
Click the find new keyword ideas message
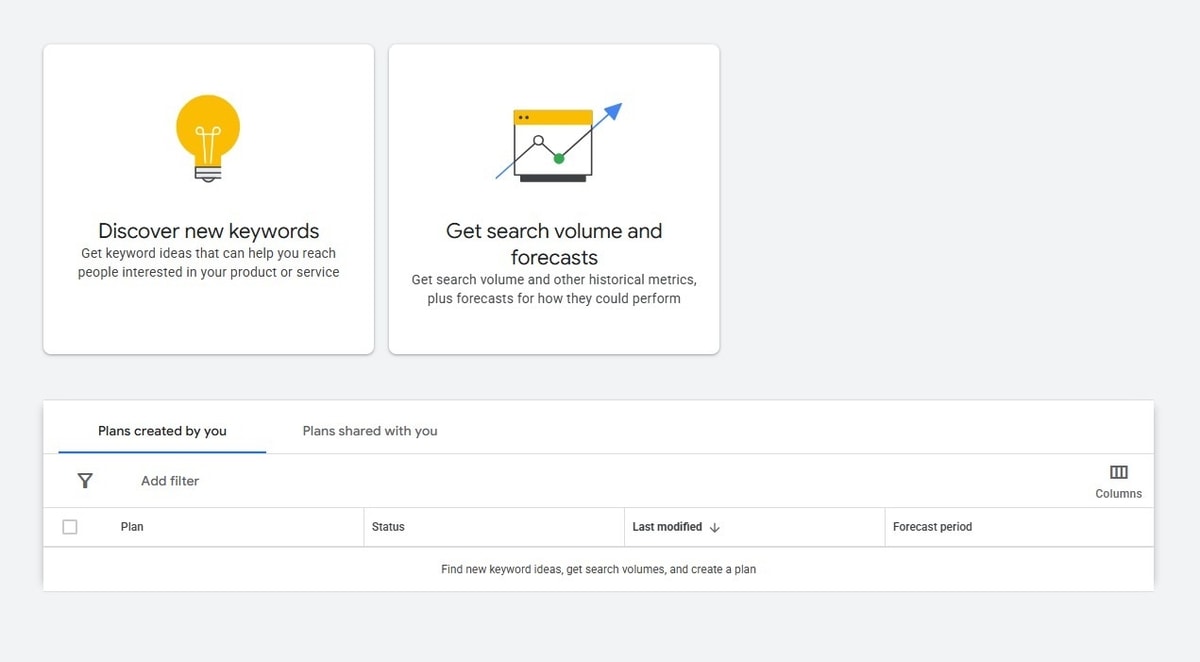[597, 568]
